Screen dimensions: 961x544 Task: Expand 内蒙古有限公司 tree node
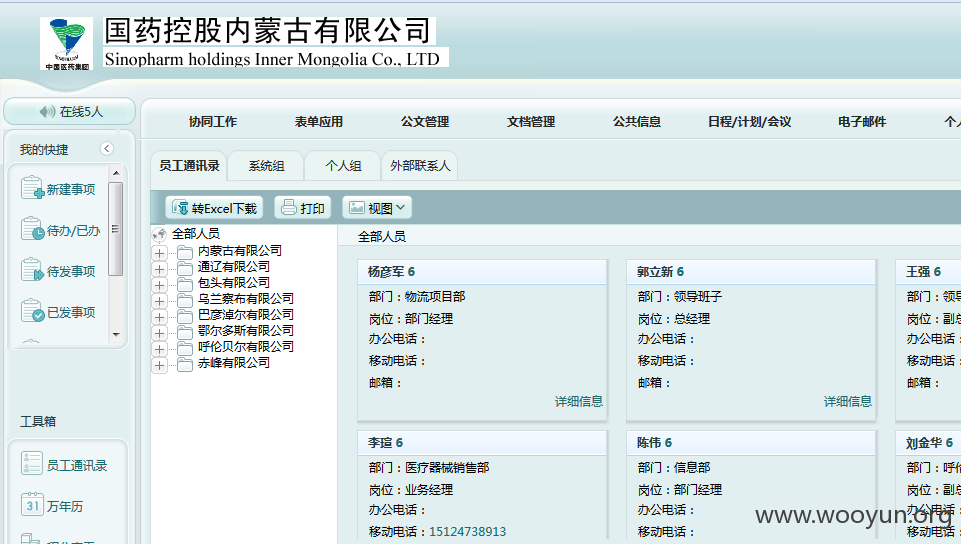[x=159, y=253]
